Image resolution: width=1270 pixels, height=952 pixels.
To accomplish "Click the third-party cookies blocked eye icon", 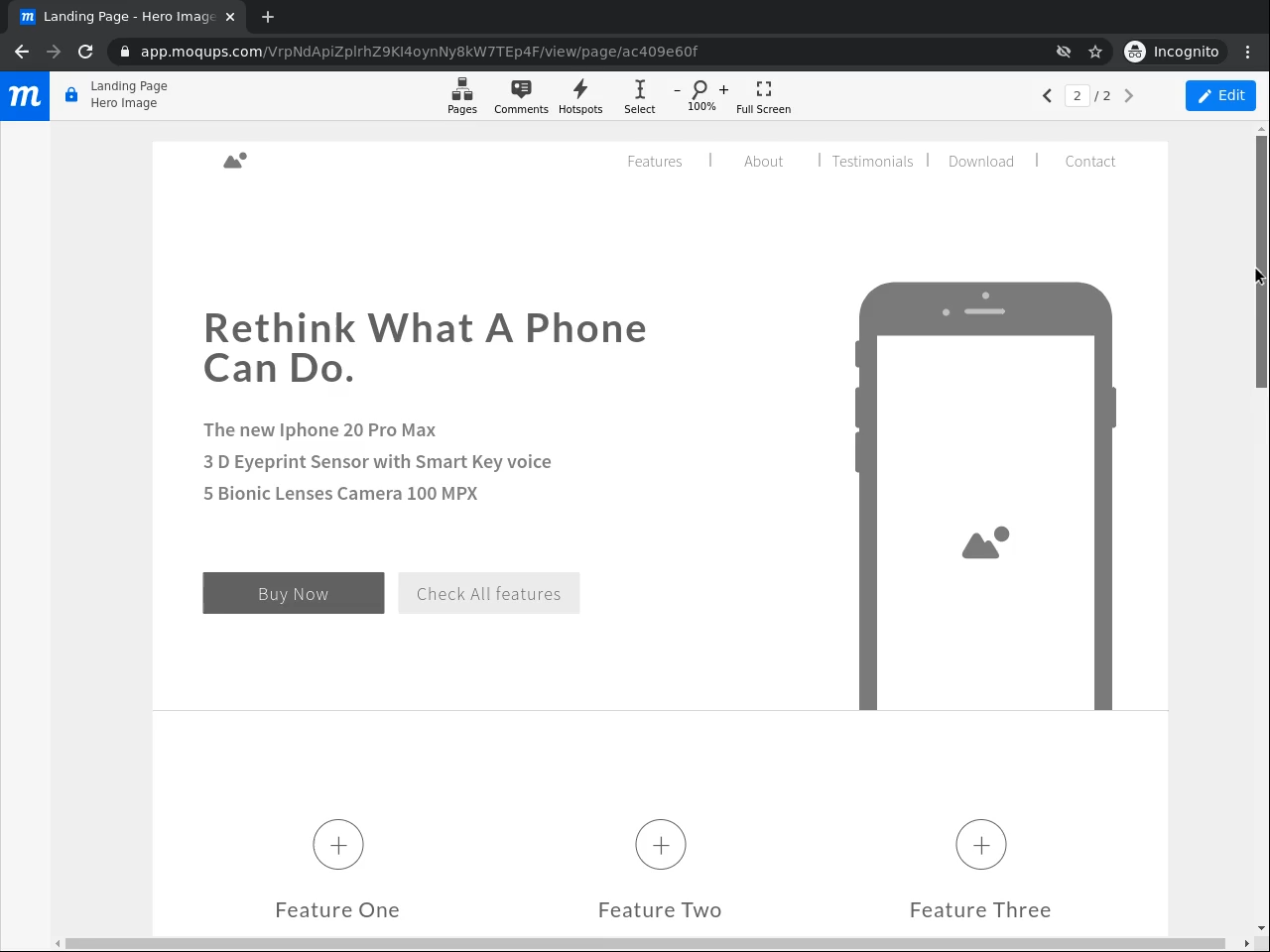I will tap(1064, 52).
